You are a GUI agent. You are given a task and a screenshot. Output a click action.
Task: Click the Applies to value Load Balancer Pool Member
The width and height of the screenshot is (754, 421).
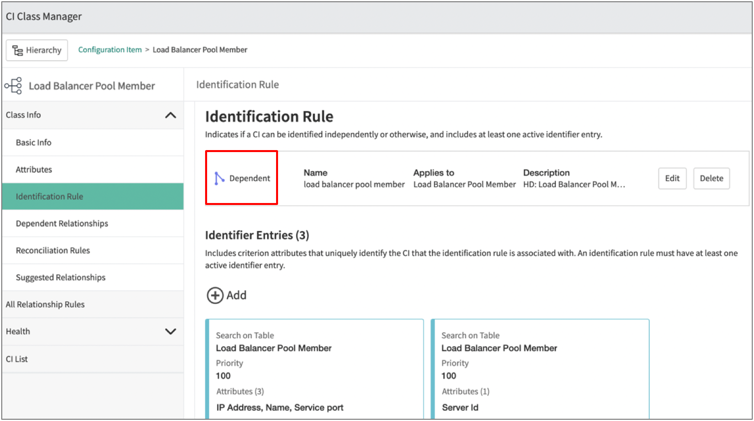click(465, 185)
